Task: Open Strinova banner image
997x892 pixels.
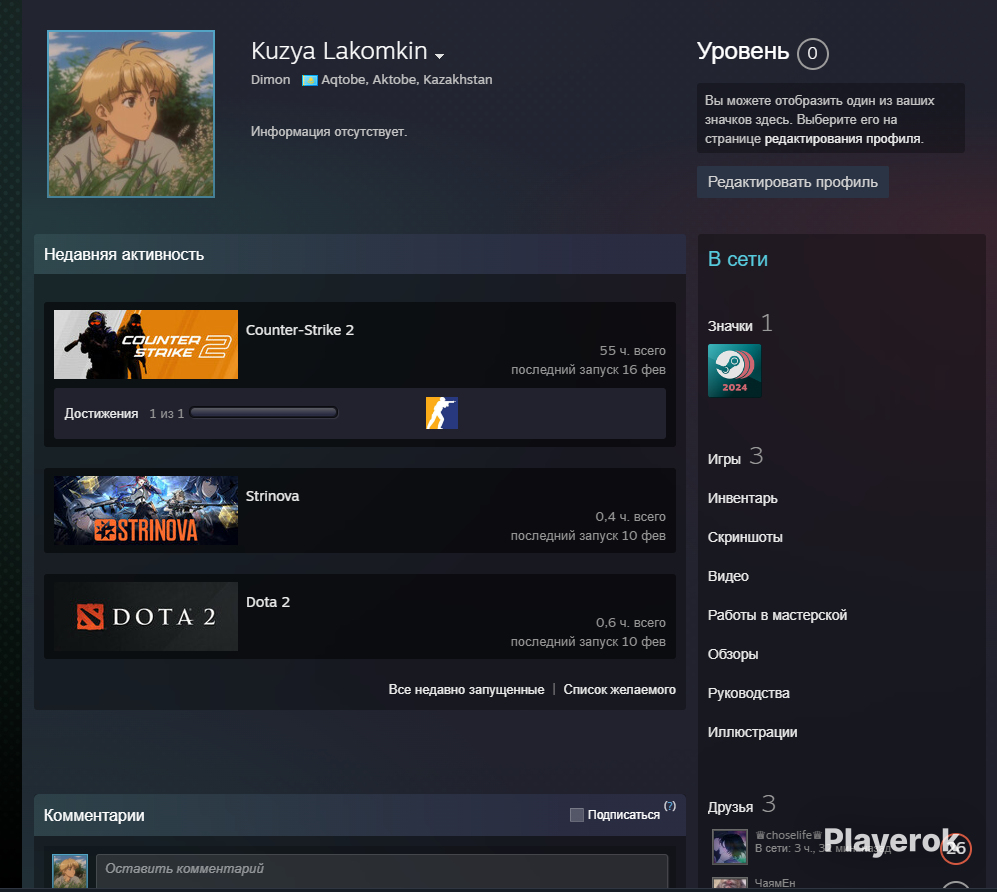Action: 146,511
